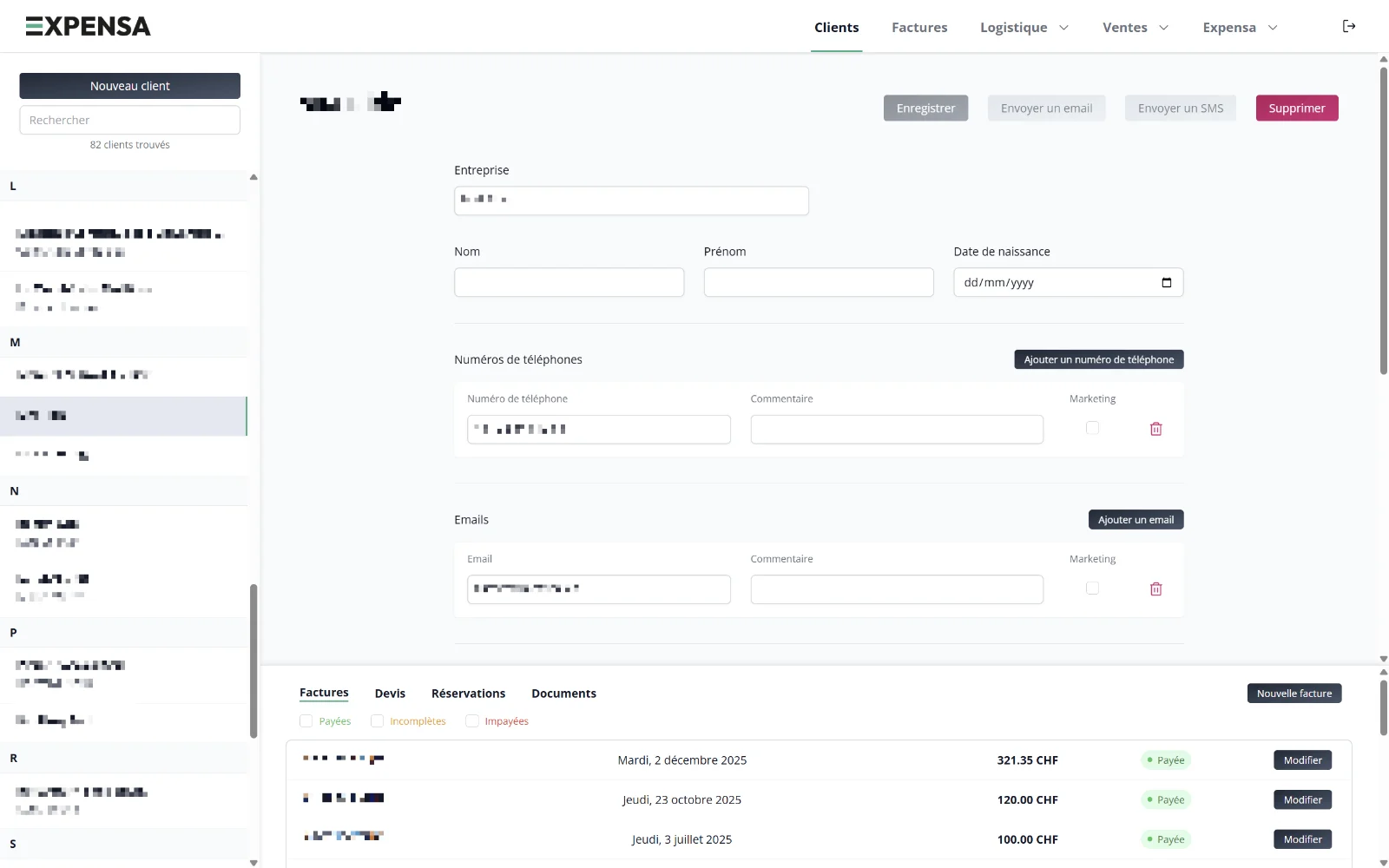This screenshot has height=868, width=1389.
Task: Click the Rechercher search field
Action: point(129,120)
